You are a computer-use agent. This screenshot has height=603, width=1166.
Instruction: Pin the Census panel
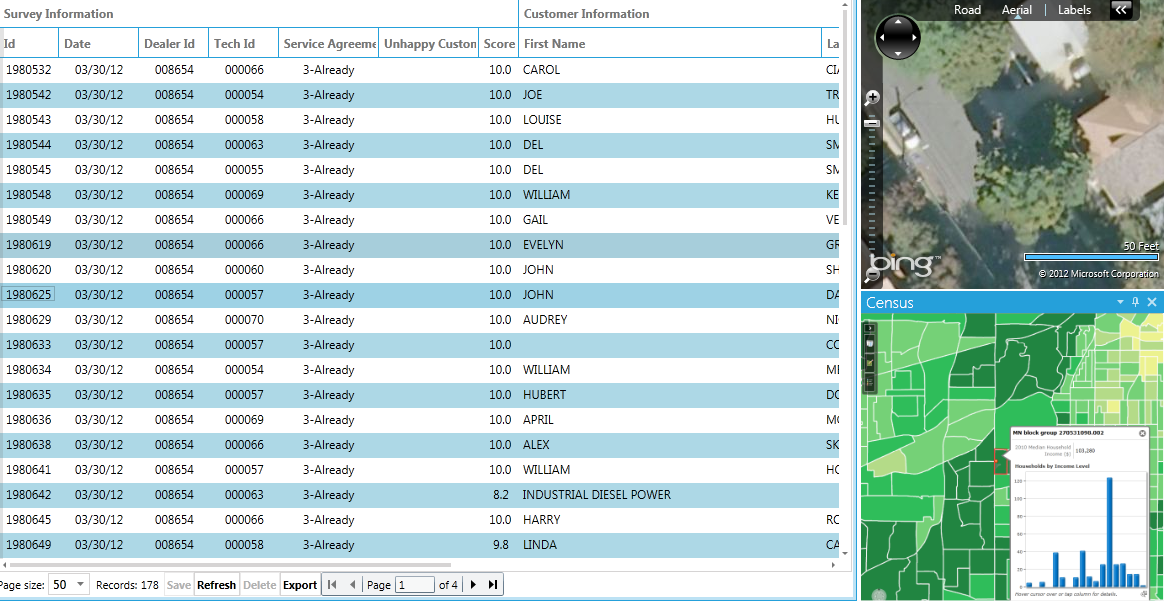(x=1136, y=302)
